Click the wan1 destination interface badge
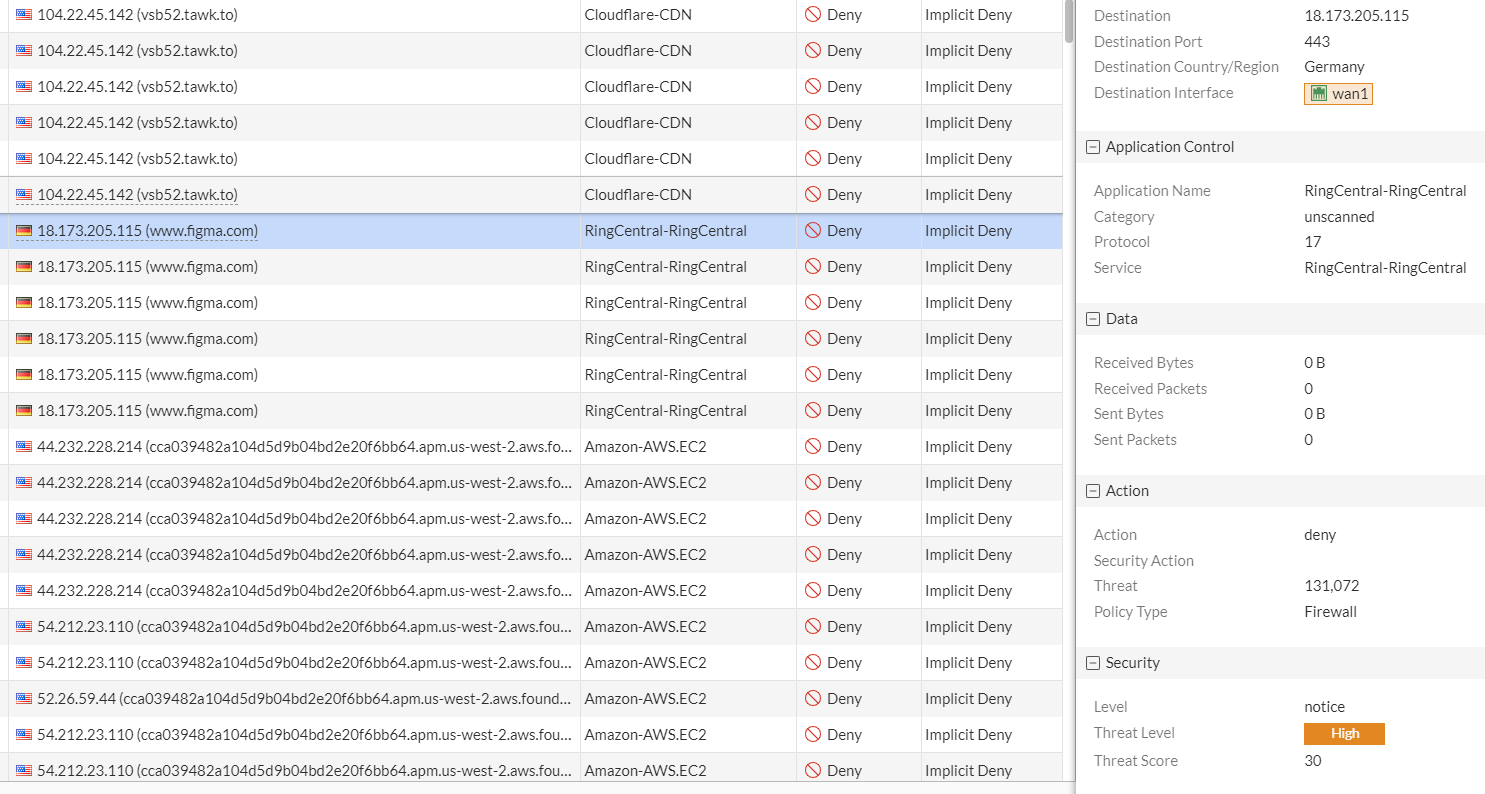The image size is (1485, 794). (x=1338, y=93)
